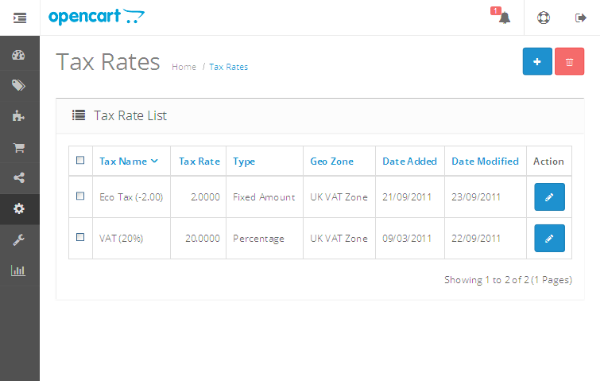Click the Tax Rates page title

[x=108, y=62]
